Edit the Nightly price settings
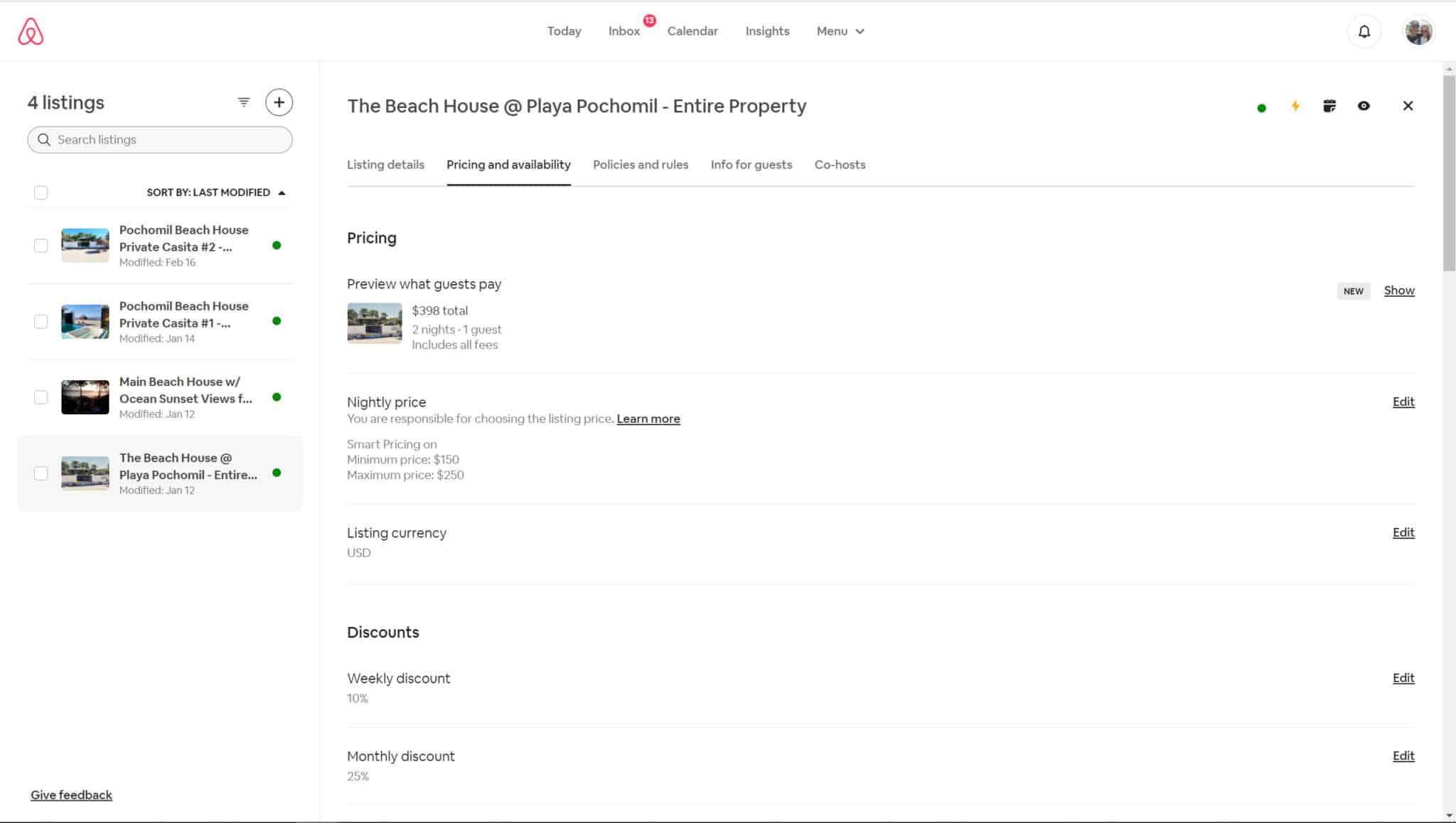 tap(1403, 402)
